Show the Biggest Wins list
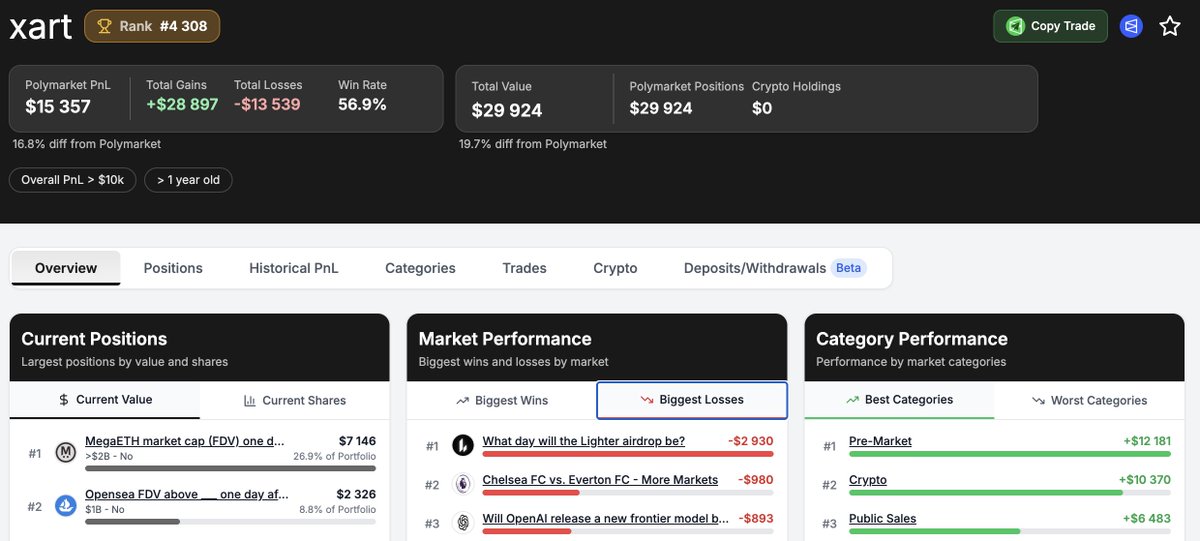Image resolution: width=1200 pixels, height=541 pixels. point(502,400)
